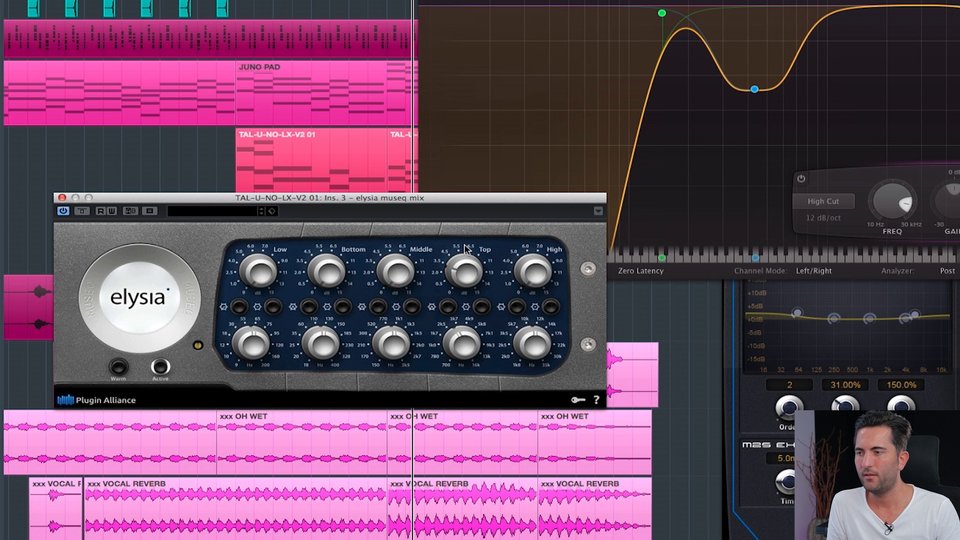This screenshot has width=960, height=540.
Task: Open license settings with the key icon
Action: (578, 400)
